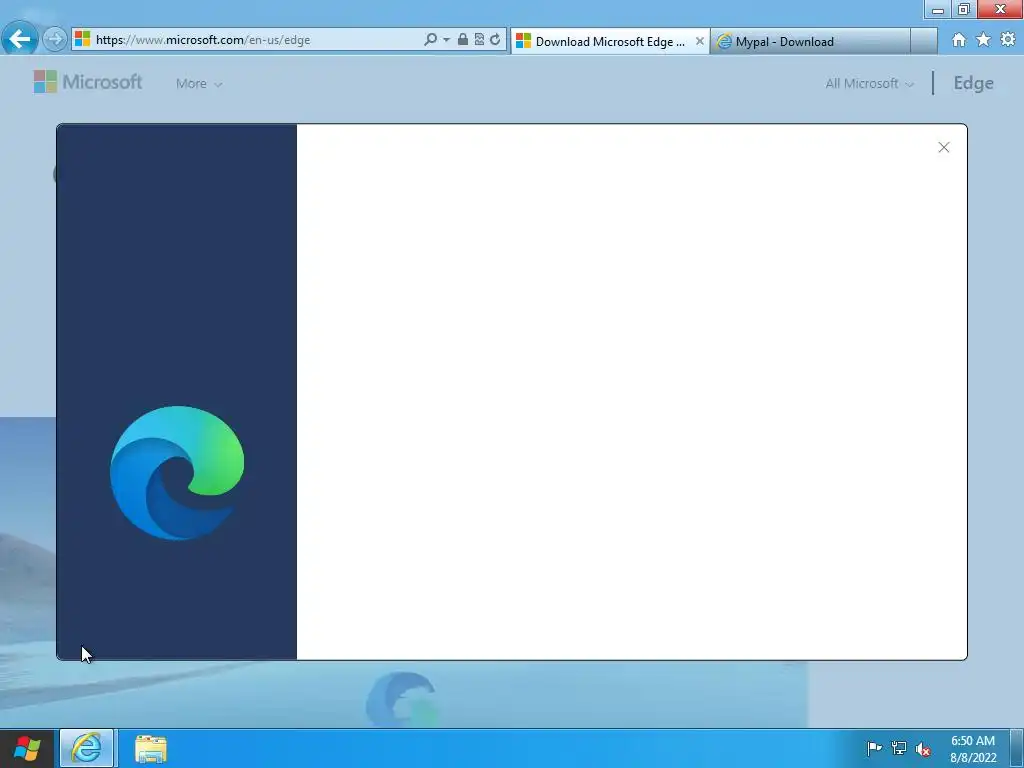Switch to the Mypal - Download tab
The width and height of the screenshot is (1024, 768).
point(810,41)
